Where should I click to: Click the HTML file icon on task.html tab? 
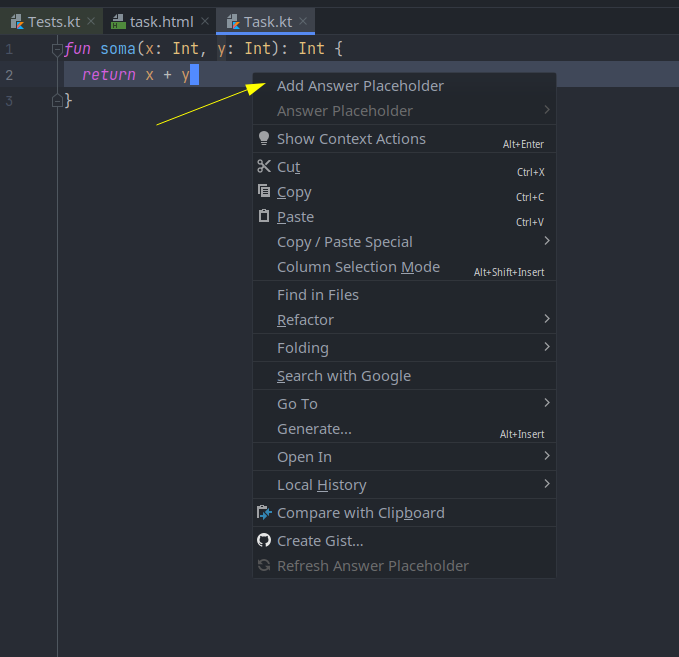tap(118, 22)
